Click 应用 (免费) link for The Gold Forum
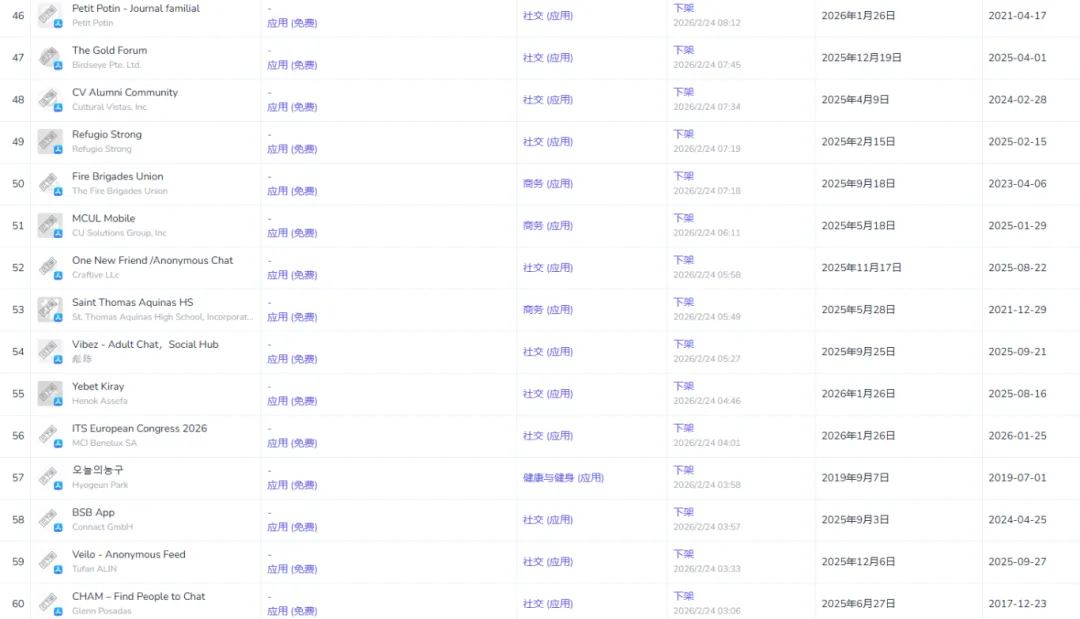 tap(292, 65)
